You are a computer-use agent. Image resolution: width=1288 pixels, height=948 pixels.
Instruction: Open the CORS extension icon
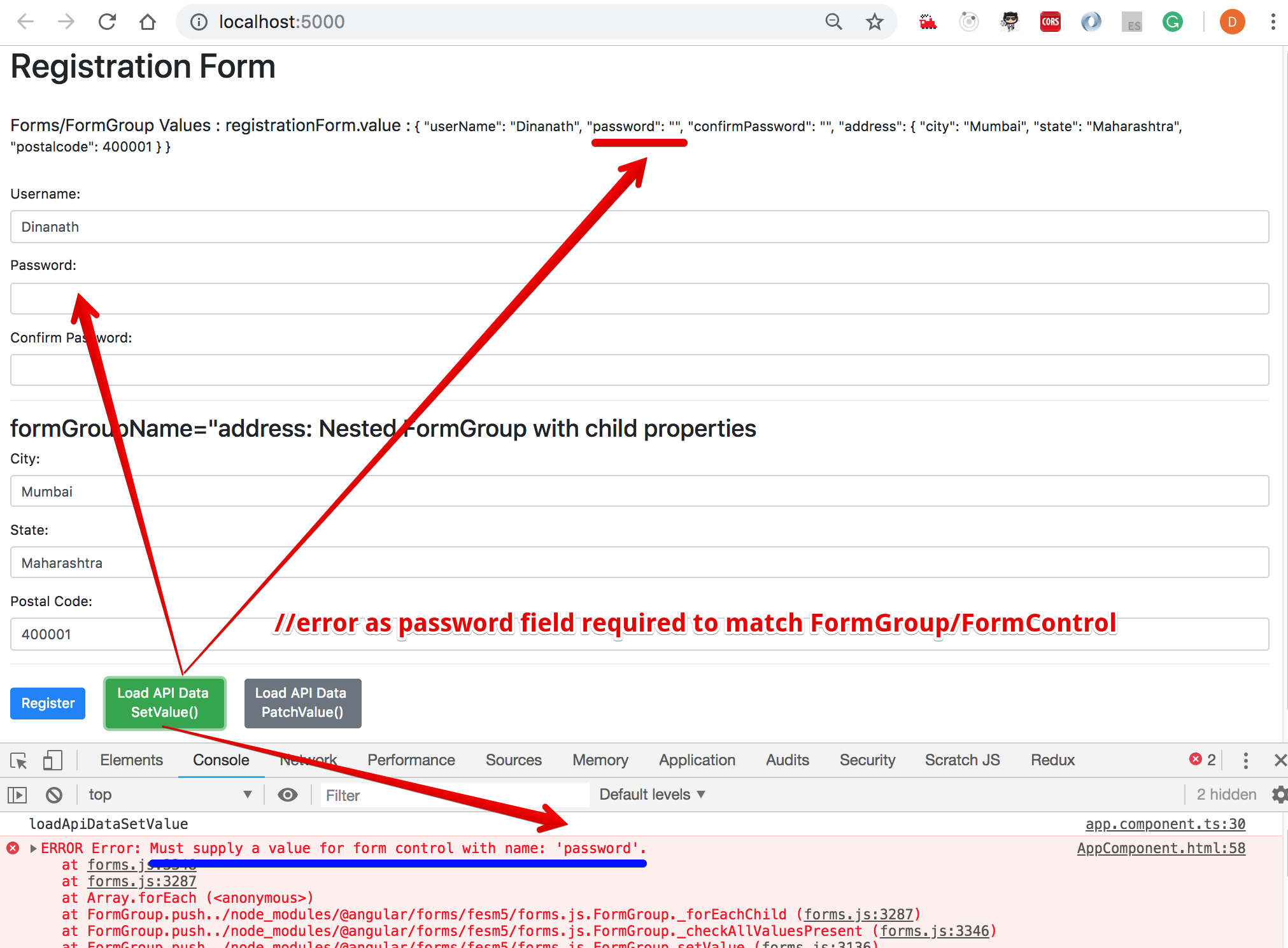pyautogui.click(x=1050, y=22)
